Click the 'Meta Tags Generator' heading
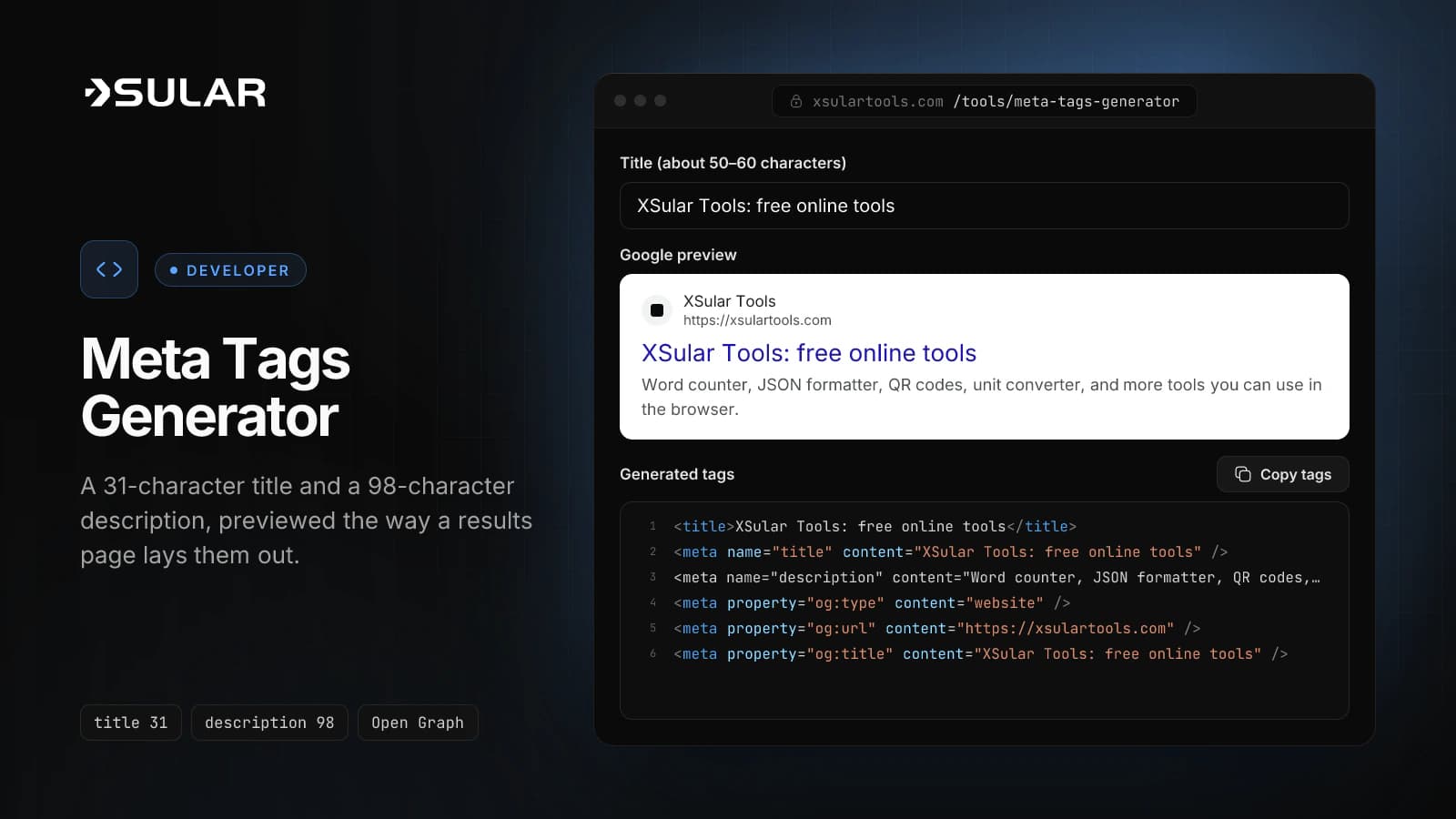This screenshot has height=819, width=1456. pyautogui.click(x=216, y=388)
